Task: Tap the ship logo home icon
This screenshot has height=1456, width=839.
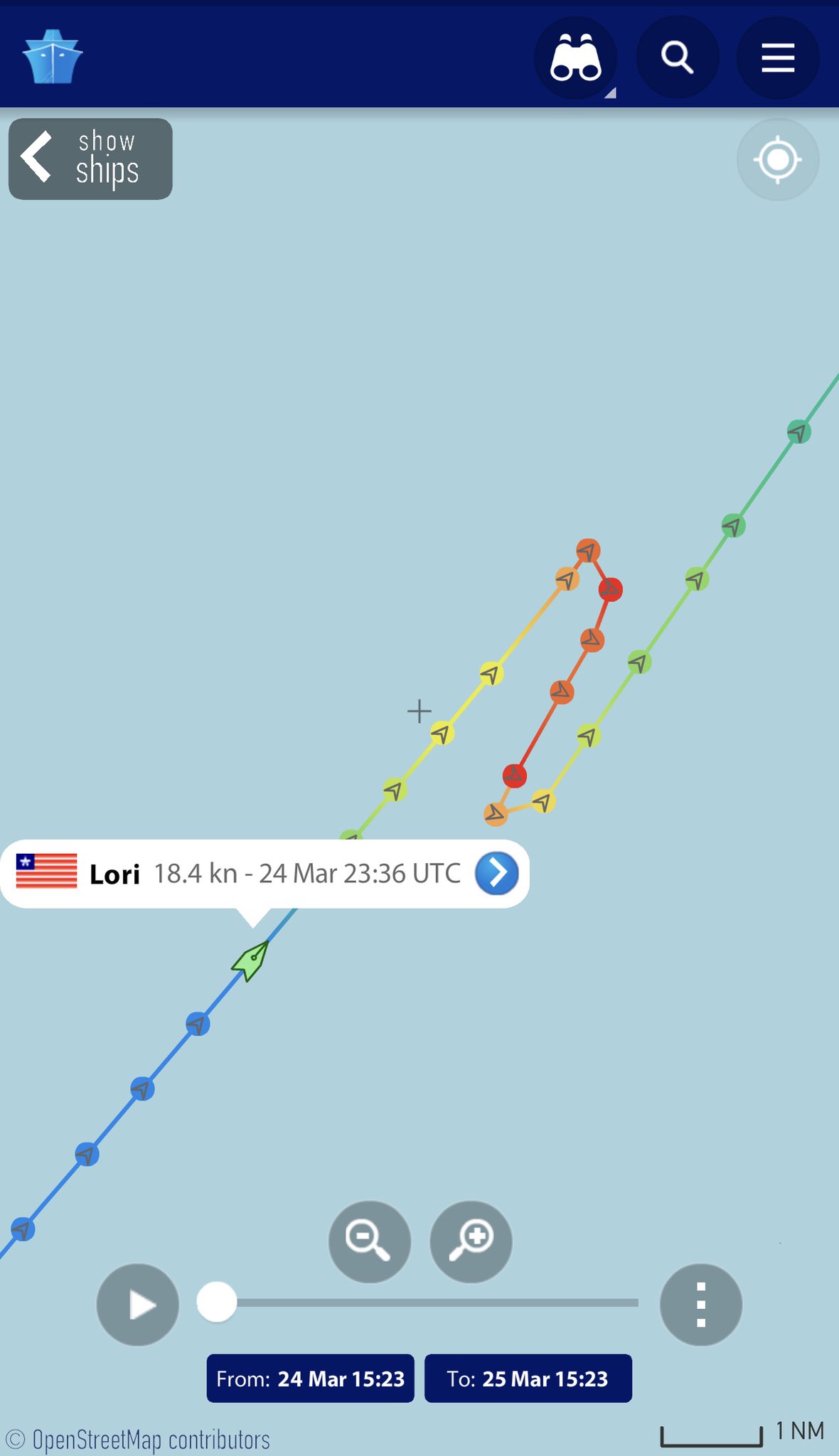Action: tap(53, 57)
